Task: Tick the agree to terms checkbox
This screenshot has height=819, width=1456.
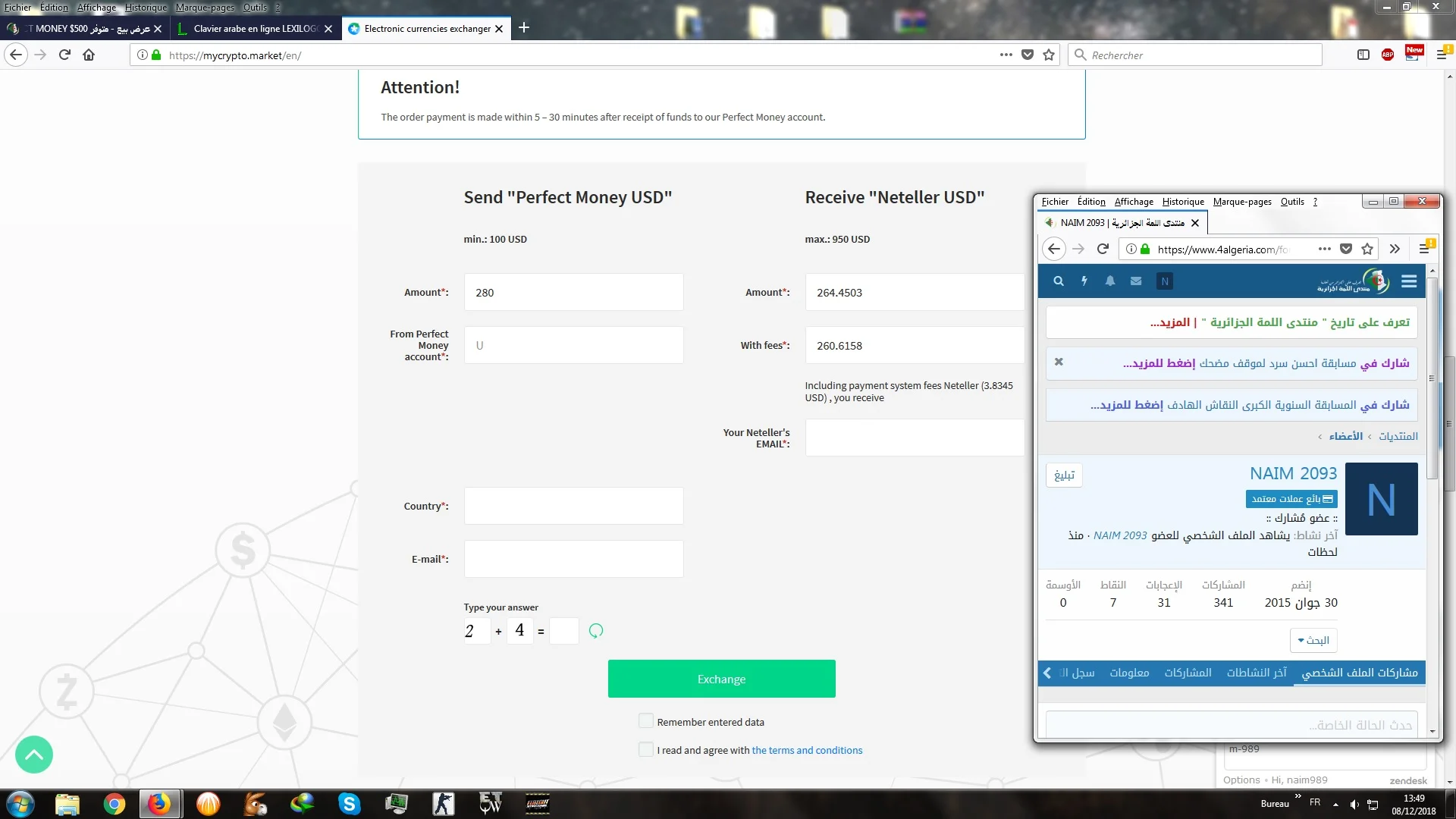Action: (646, 750)
